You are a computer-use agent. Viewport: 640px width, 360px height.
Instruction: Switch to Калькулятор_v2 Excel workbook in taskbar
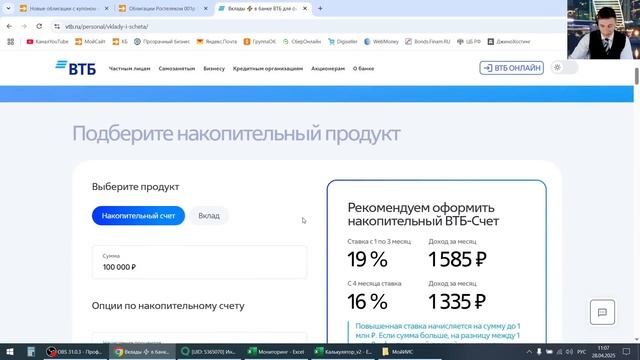pos(344,352)
